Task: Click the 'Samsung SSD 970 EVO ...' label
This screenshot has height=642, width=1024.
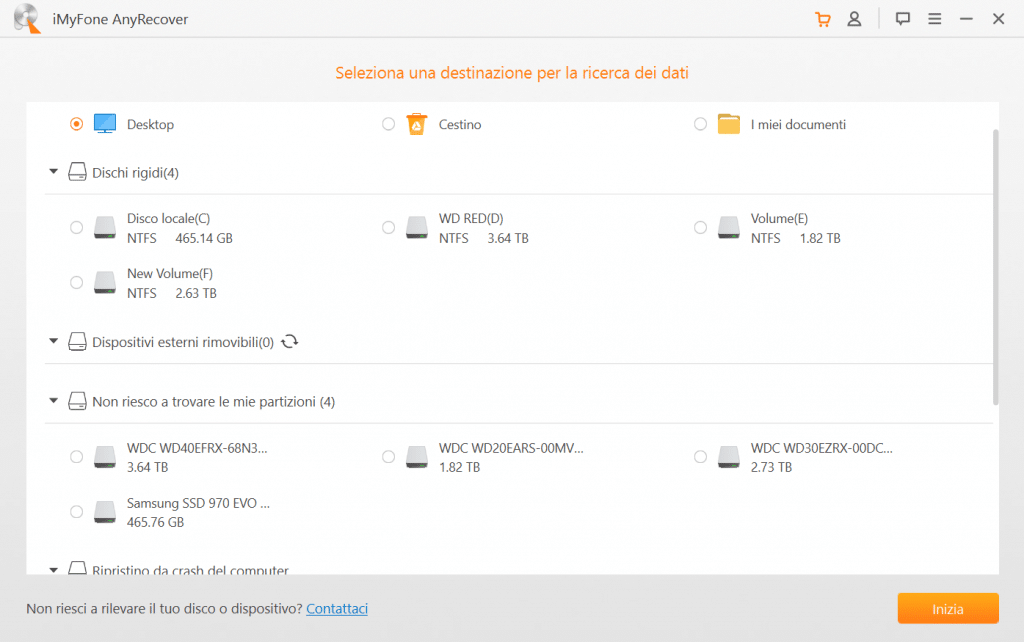Action: click(x=199, y=504)
